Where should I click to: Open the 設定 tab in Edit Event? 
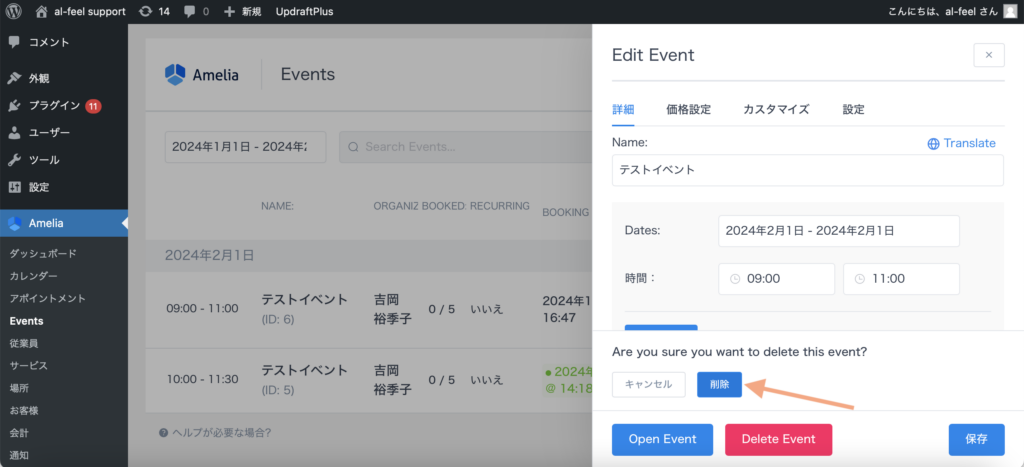853,109
